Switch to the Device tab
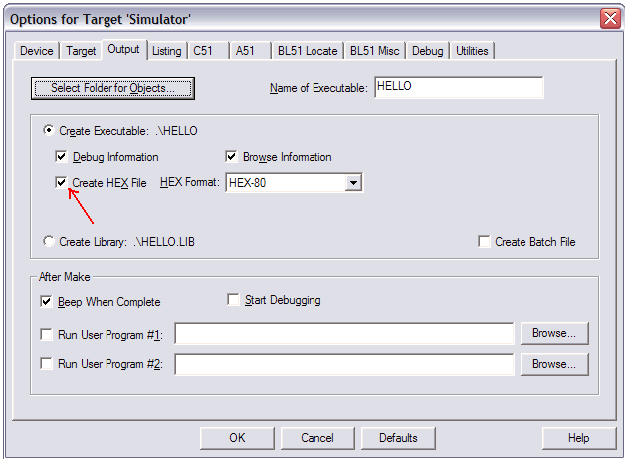The width and height of the screenshot is (629, 461). [x=37, y=51]
